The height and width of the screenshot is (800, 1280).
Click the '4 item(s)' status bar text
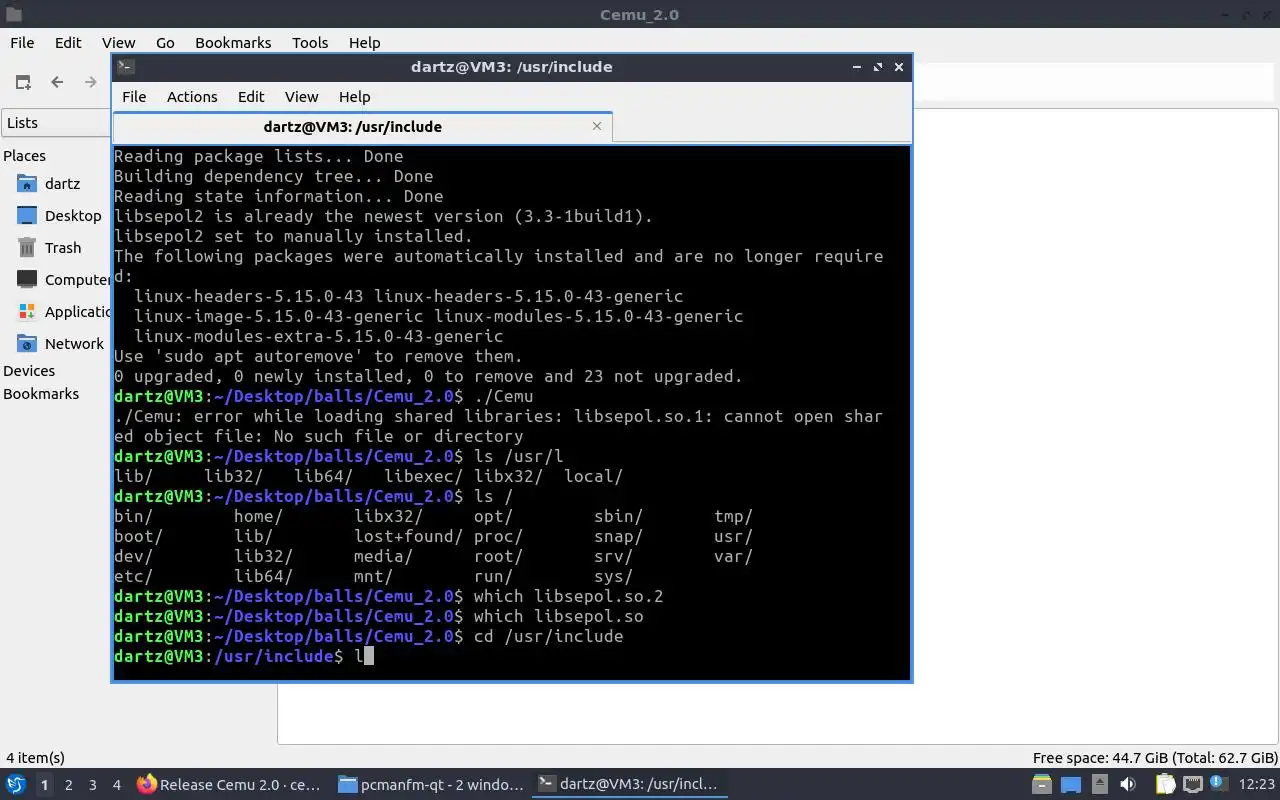click(x=35, y=758)
